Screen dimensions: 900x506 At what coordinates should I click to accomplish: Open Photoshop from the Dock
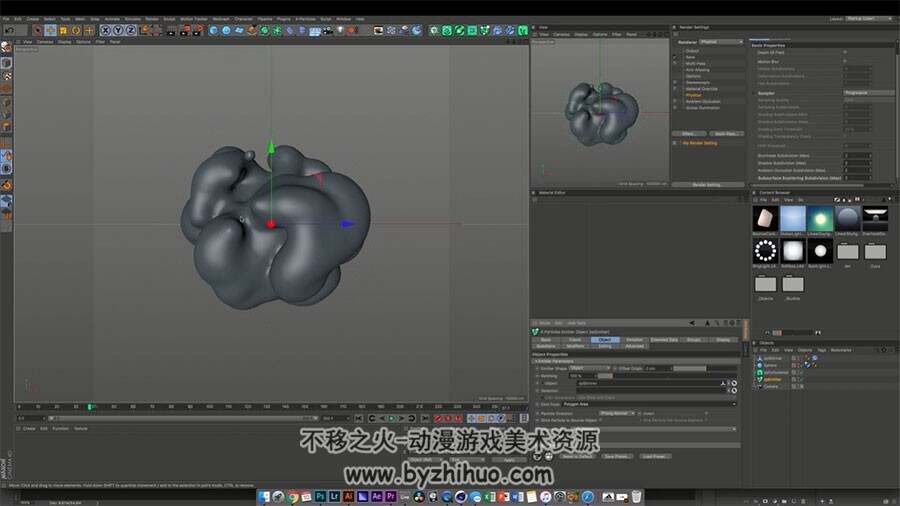[x=320, y=496]
